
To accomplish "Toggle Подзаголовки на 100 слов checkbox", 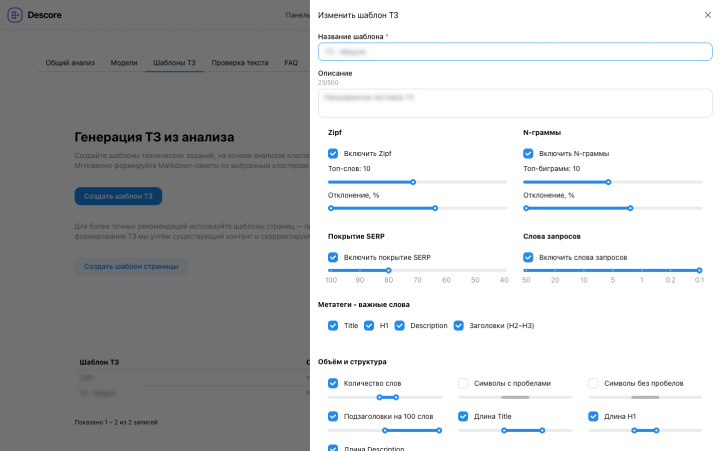I will 333,416.
